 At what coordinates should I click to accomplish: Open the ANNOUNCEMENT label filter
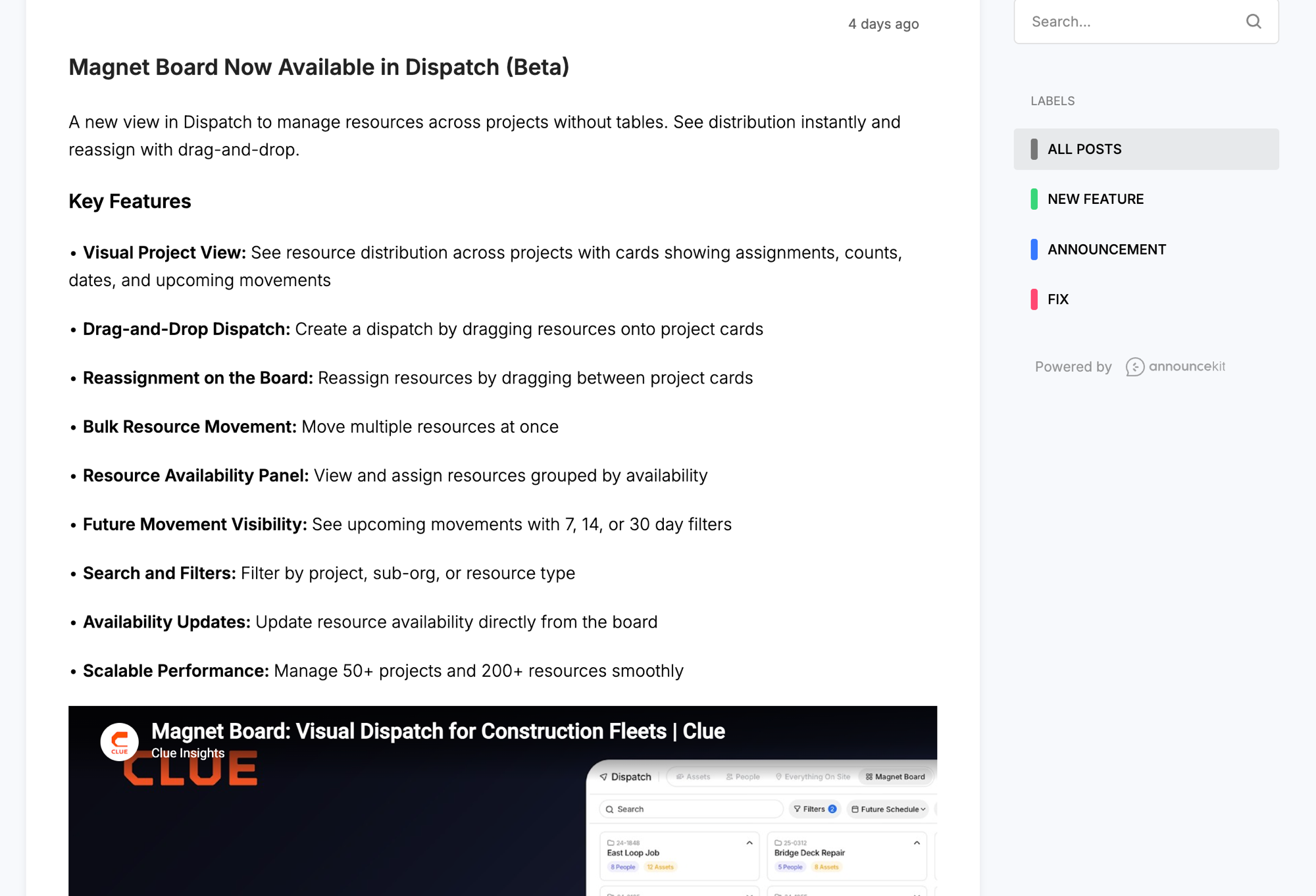pos(1107,249)
